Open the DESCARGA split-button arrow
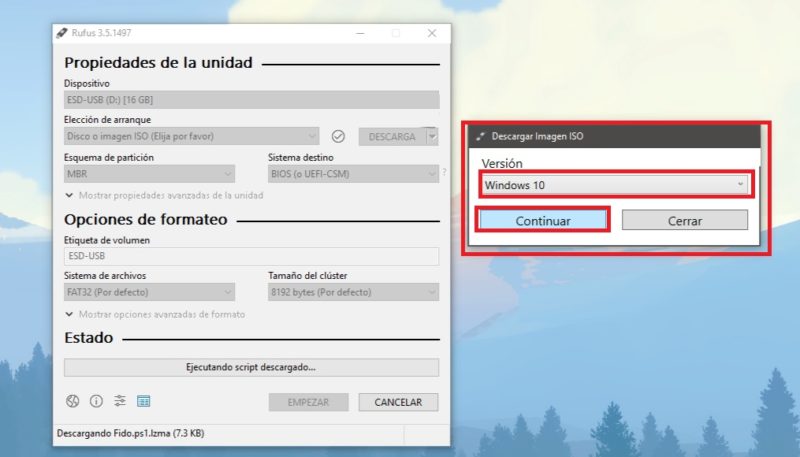Viewport: 800px width, 457px height. point(433,137)
